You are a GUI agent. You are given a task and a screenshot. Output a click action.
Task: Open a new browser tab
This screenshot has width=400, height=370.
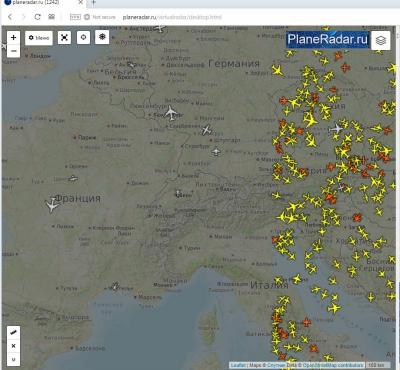click(x=93, y=2)
